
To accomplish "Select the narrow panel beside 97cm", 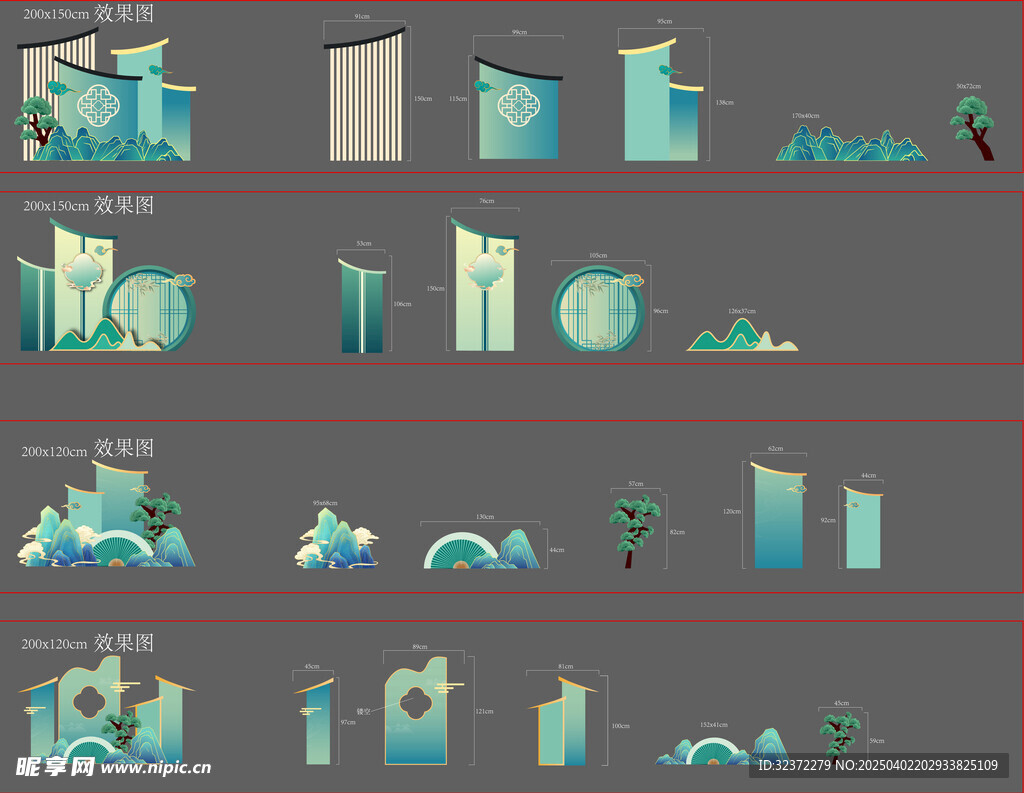I will 315,721.
